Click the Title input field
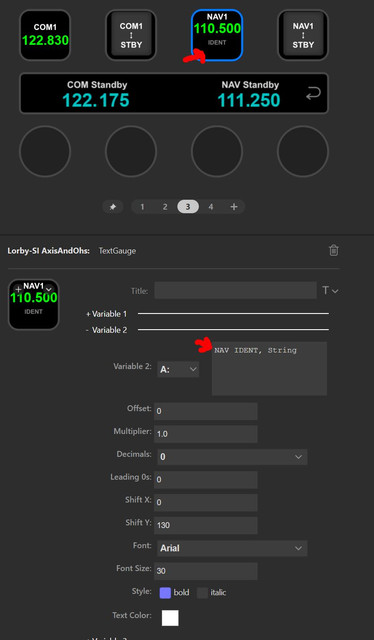 [235, 291]
